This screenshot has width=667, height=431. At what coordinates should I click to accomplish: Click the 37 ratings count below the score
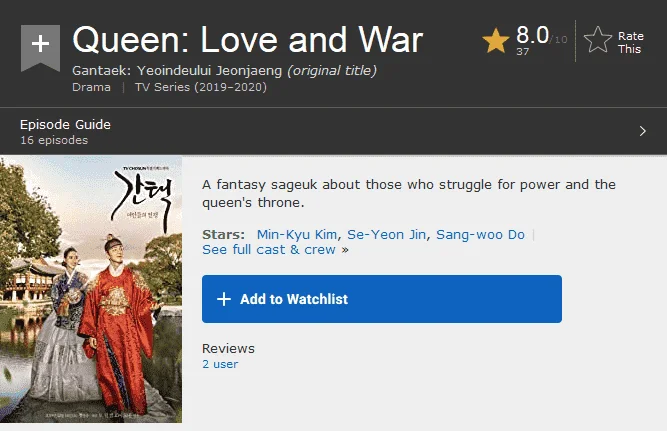click(x=522, y=51)
